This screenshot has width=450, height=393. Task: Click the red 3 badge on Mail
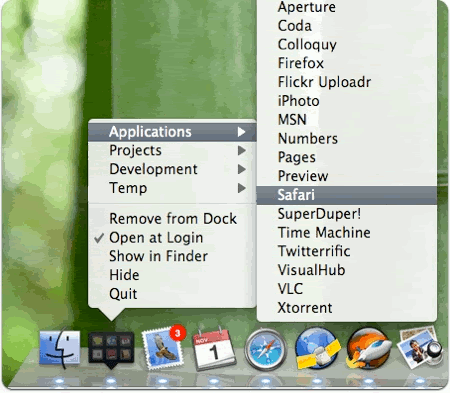(x=178, y=333)
